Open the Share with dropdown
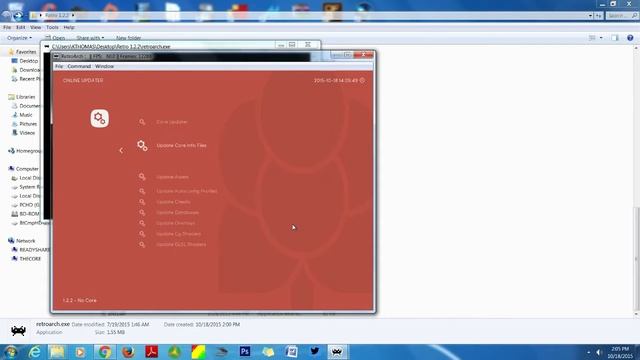 coord(90,38)
